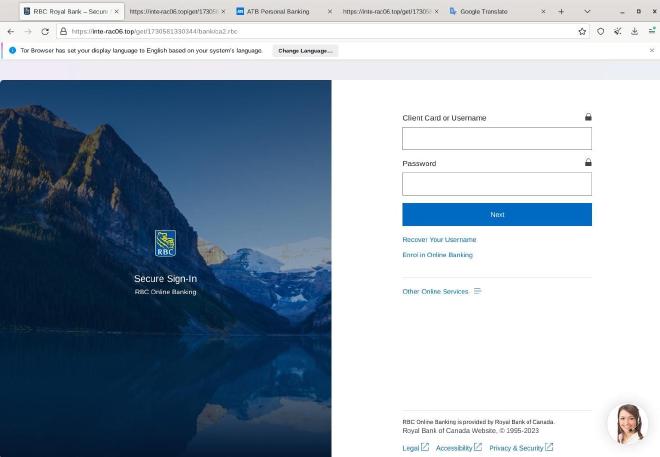
Task: Open the Recover Your Username link
Action: [x=439, y=240]
